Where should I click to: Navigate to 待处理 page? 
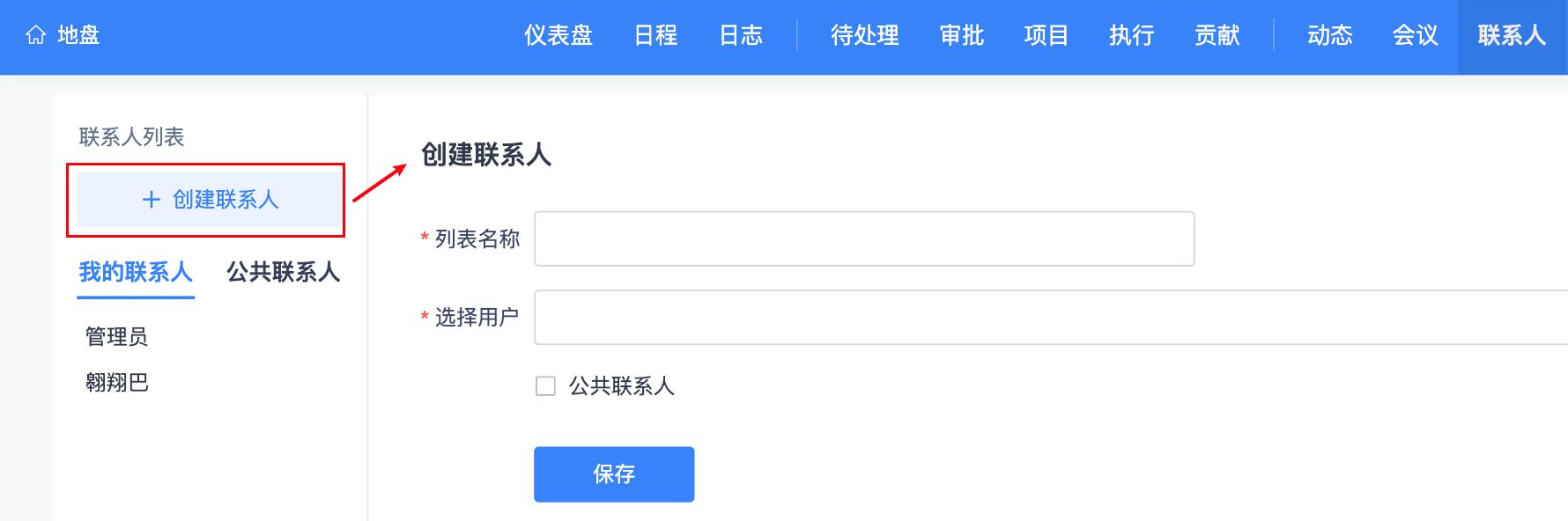(864, 35)
